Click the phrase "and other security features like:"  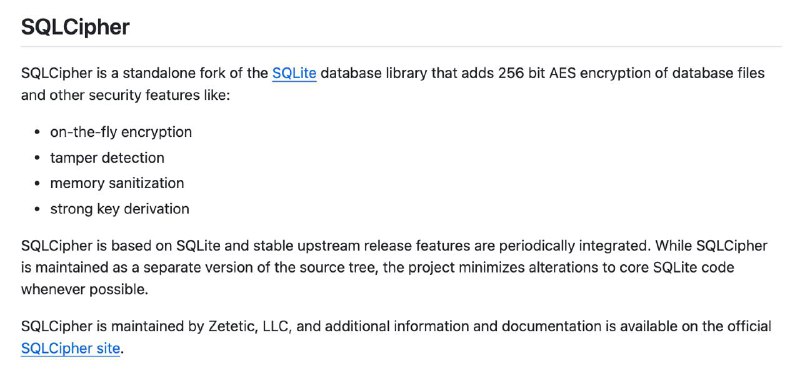pyautogui.click(x=126, y=95)
